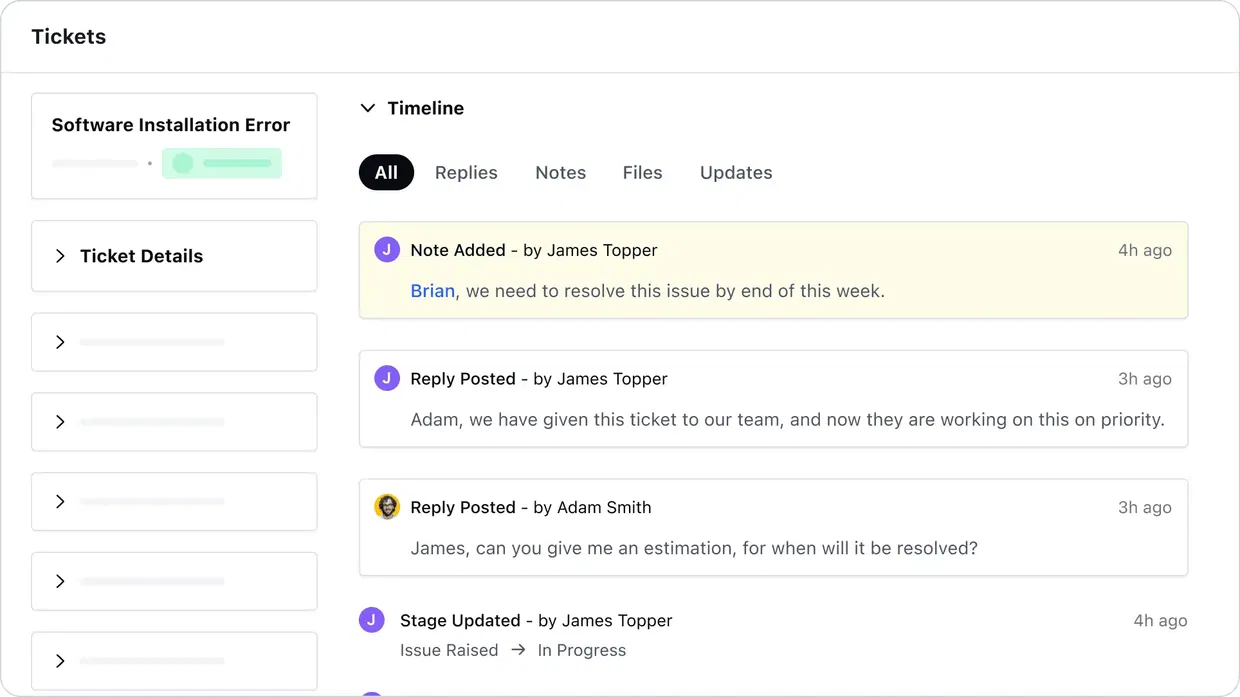This screenshot has height=697, width=1240.
Task: Click the Issue Raised stage label
Action: tap(449, 650)
